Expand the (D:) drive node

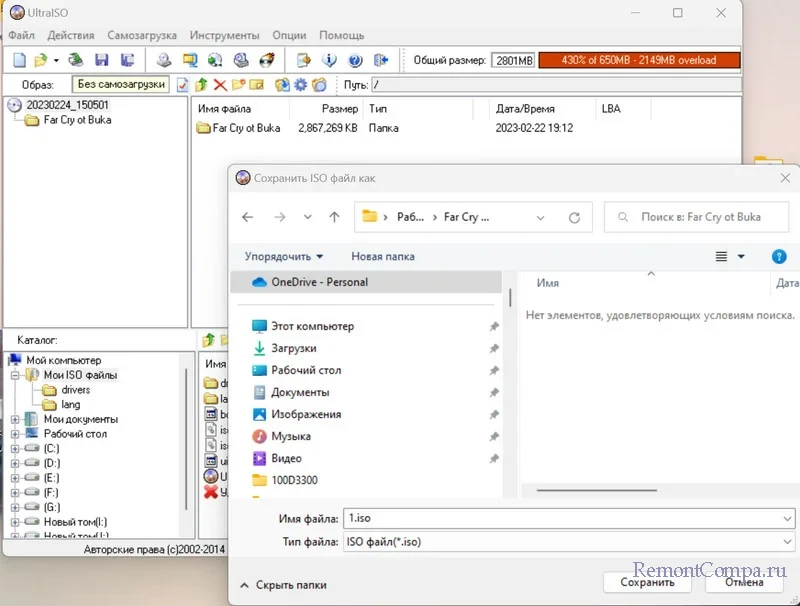[x=15, y=463]
